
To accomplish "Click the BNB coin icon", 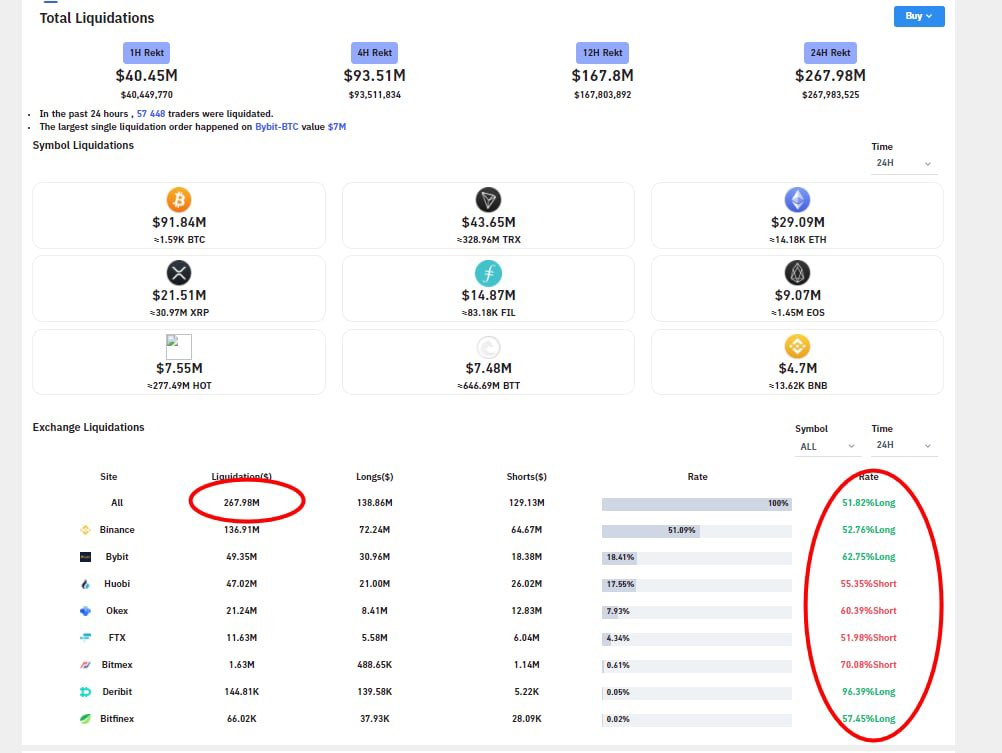I will 797,346.
